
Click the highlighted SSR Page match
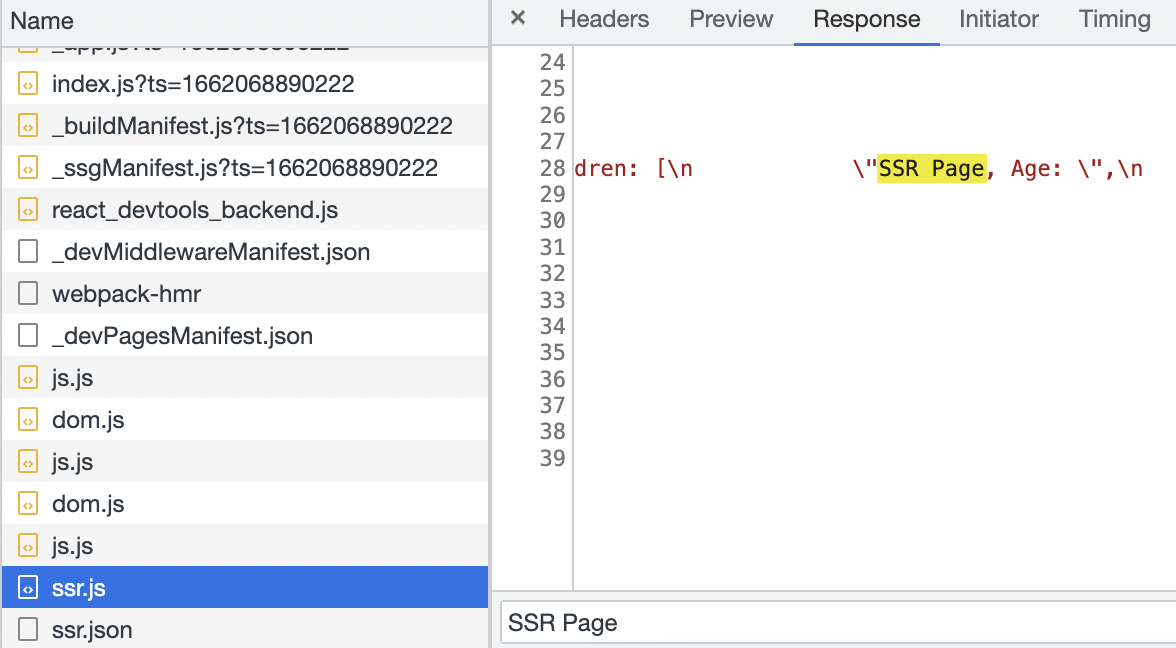(x=931, y=168)
